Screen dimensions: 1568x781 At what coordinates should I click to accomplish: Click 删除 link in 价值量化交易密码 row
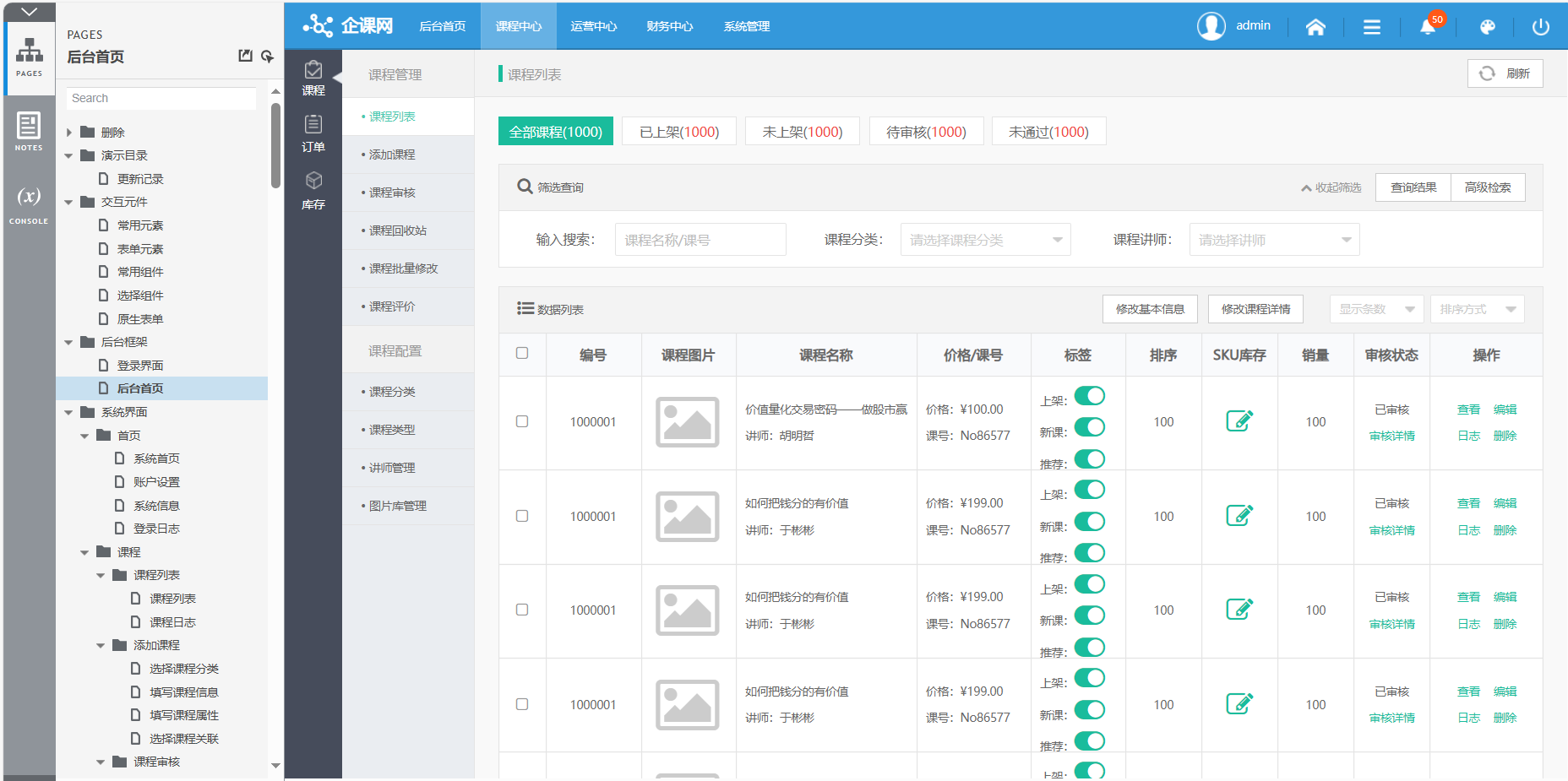pos(1505,436)
